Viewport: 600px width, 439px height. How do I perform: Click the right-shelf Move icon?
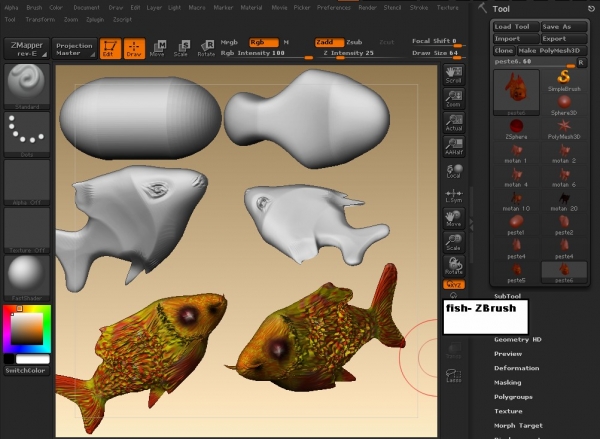[x=454, y=219]
